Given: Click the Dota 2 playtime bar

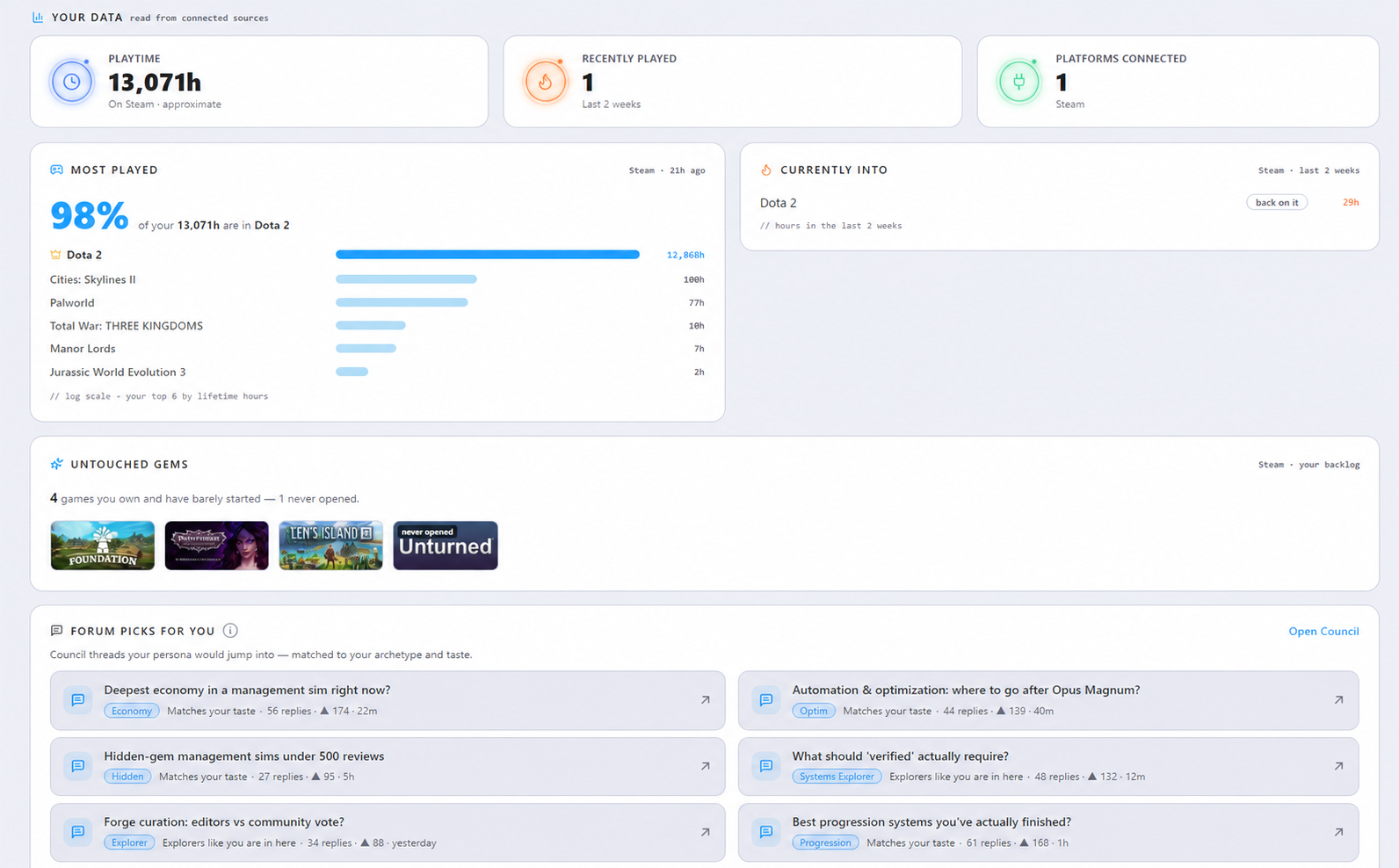Looking at the screenshot, I should coord(488,255).
